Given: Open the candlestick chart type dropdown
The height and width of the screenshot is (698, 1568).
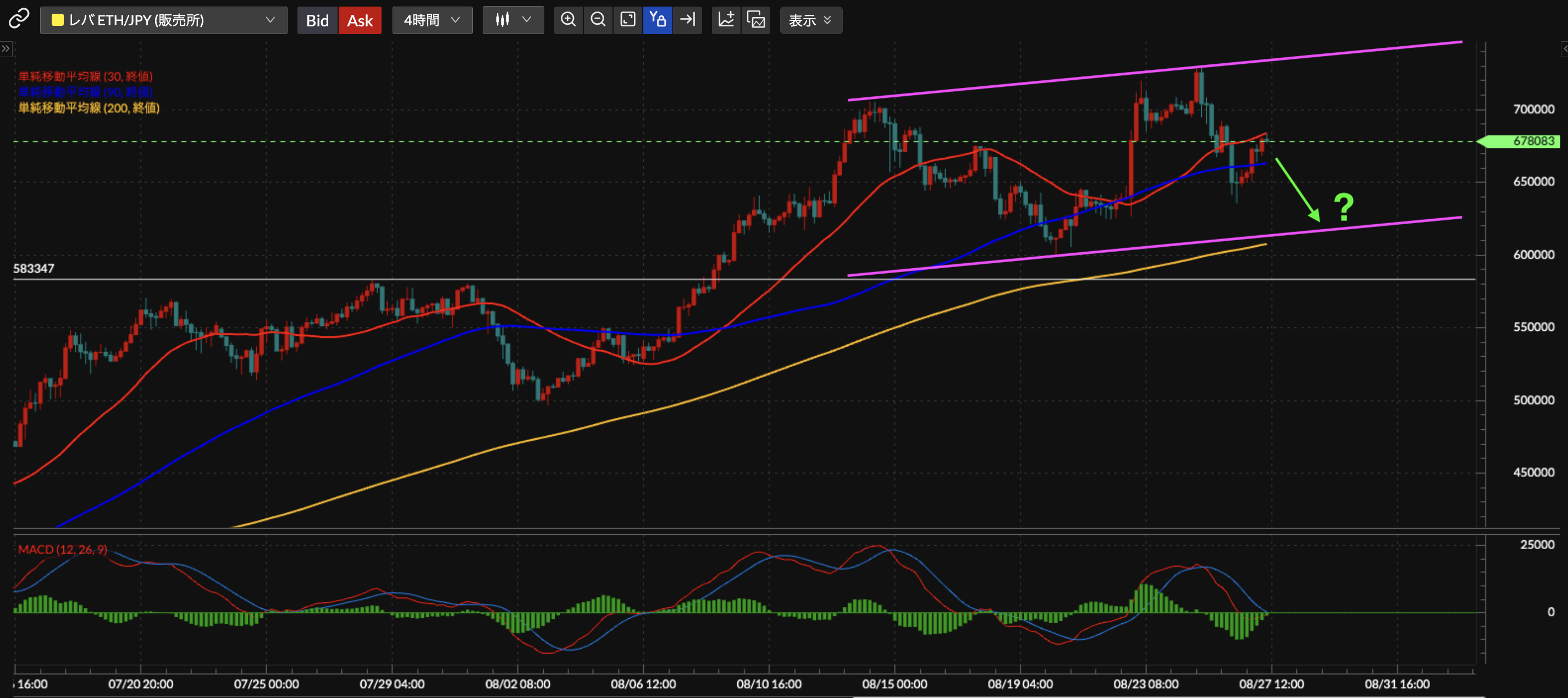Looking at the screenshot, I should point(512,20).
